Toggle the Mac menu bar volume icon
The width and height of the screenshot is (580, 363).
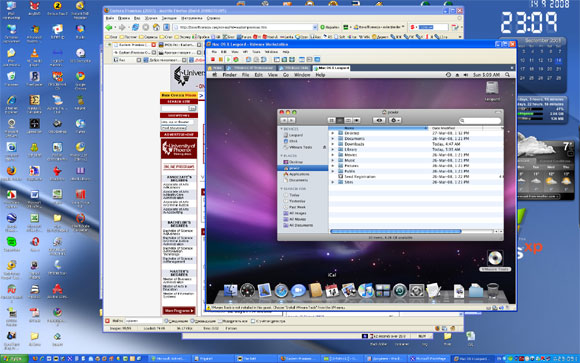pyautogui.click(x=465, y=75)
